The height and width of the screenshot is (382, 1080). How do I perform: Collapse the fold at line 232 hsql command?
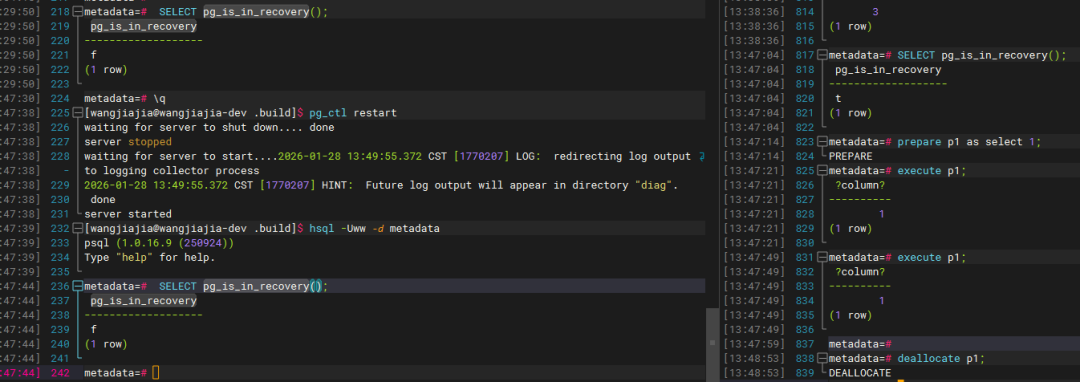tap(79, 229)
